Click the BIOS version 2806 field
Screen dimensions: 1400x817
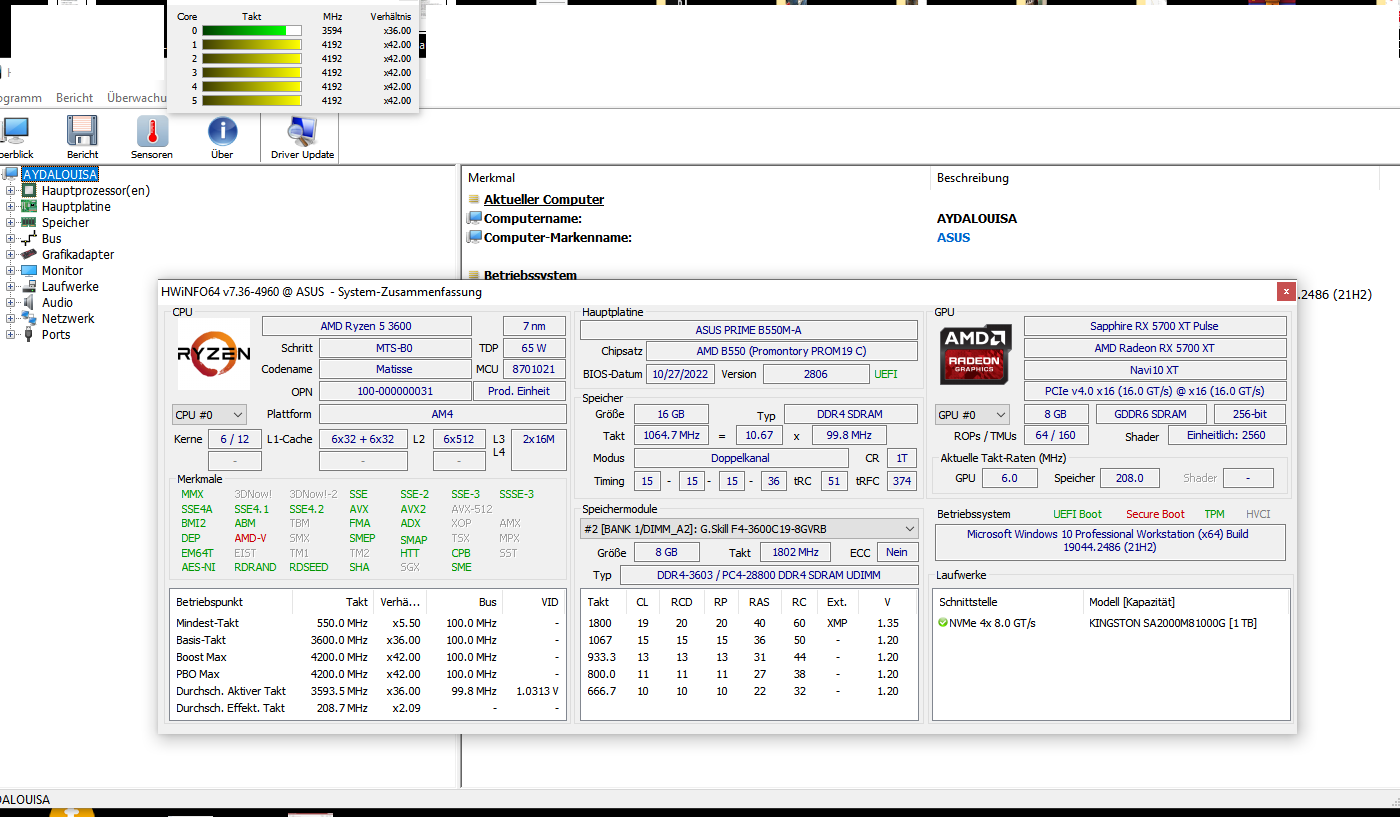pyautogui.click(x=816, y=374)
